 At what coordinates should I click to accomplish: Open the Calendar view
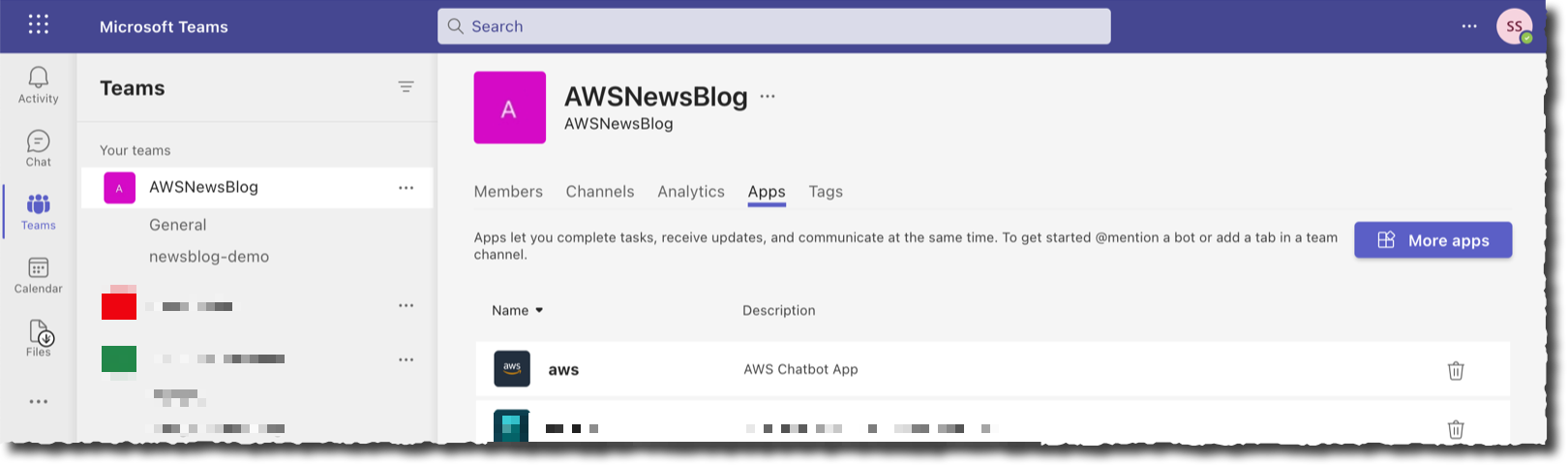coord(39,276)
